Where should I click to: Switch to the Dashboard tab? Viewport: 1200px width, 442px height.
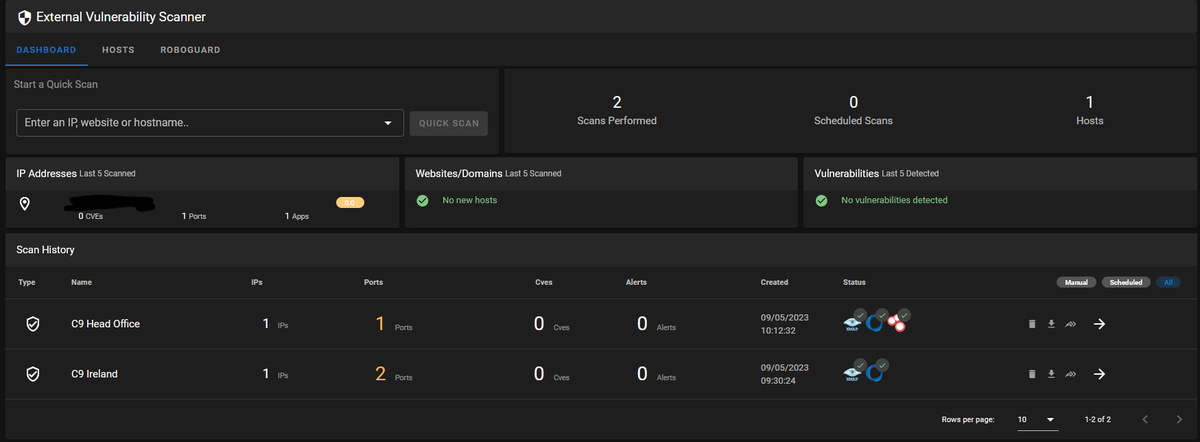click(x=46, y=50)
